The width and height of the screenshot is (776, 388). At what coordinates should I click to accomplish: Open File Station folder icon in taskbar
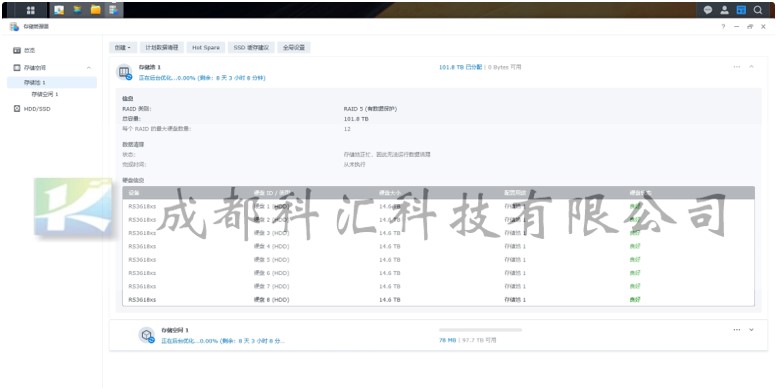point(96,10)
